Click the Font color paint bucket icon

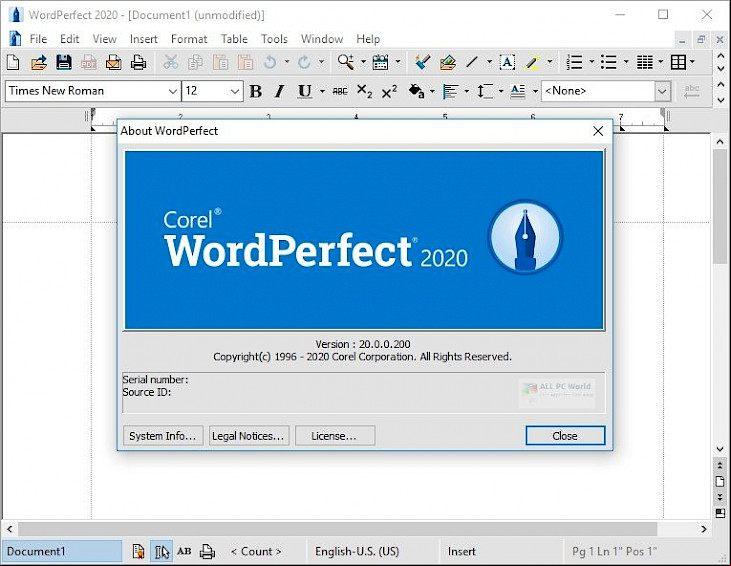[x=416, y=91]
